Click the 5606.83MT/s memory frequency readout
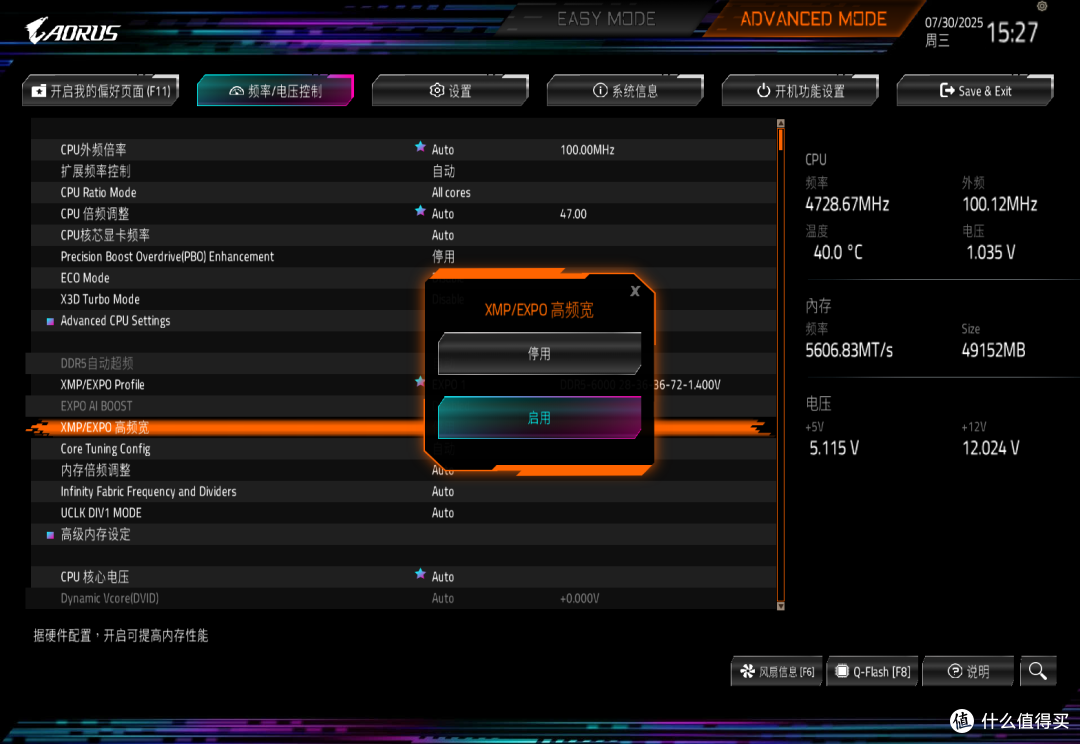1080x744 pixels. (849, 350)
